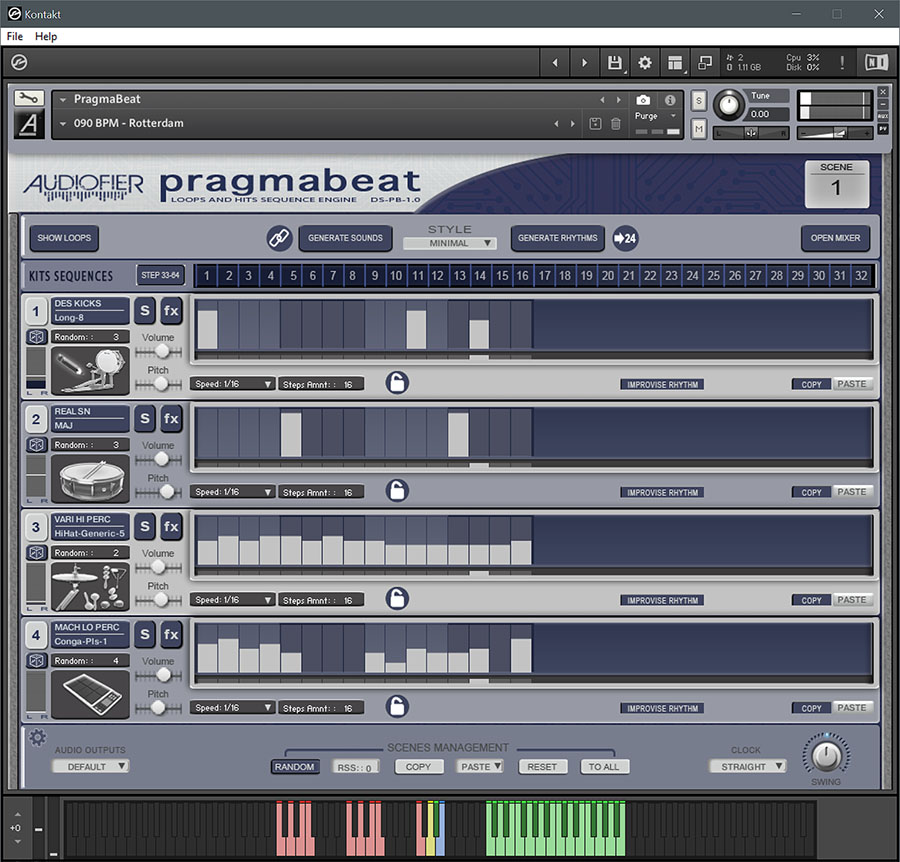Expand the PragmaBeat instrument name menu

(x=63, y=99)
